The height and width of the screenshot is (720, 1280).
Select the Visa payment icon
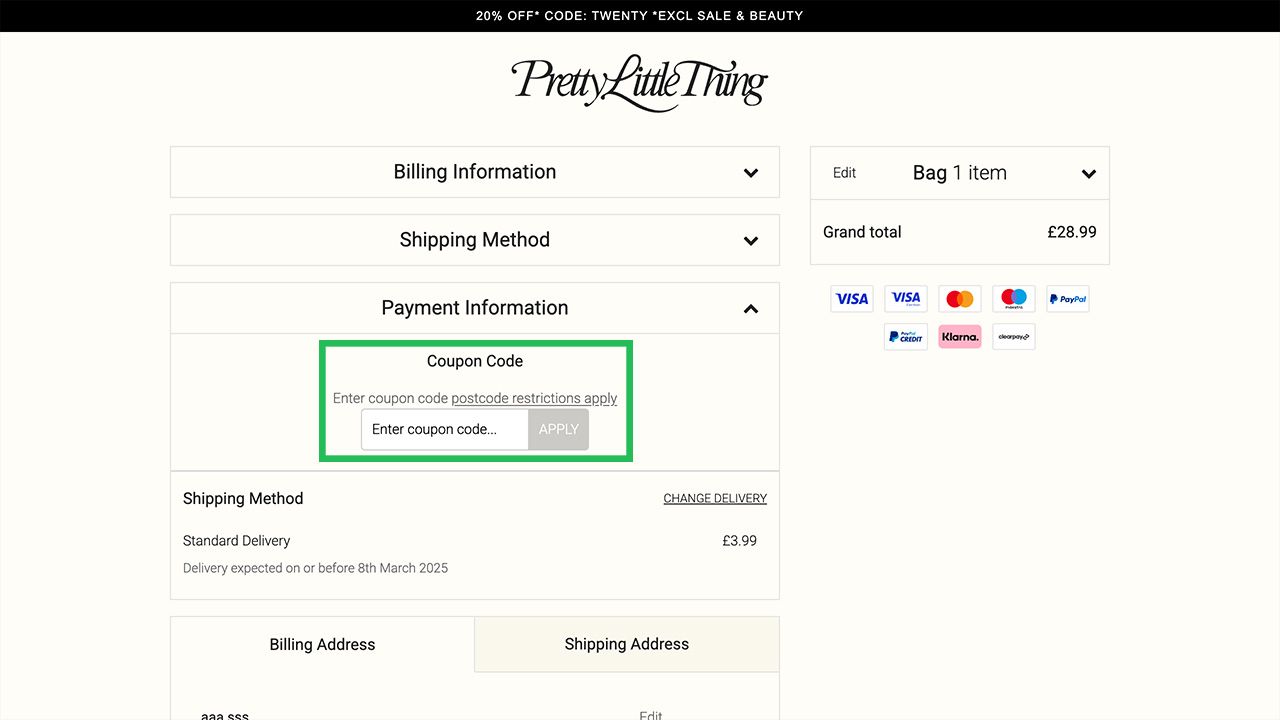(x=851, y=298)
